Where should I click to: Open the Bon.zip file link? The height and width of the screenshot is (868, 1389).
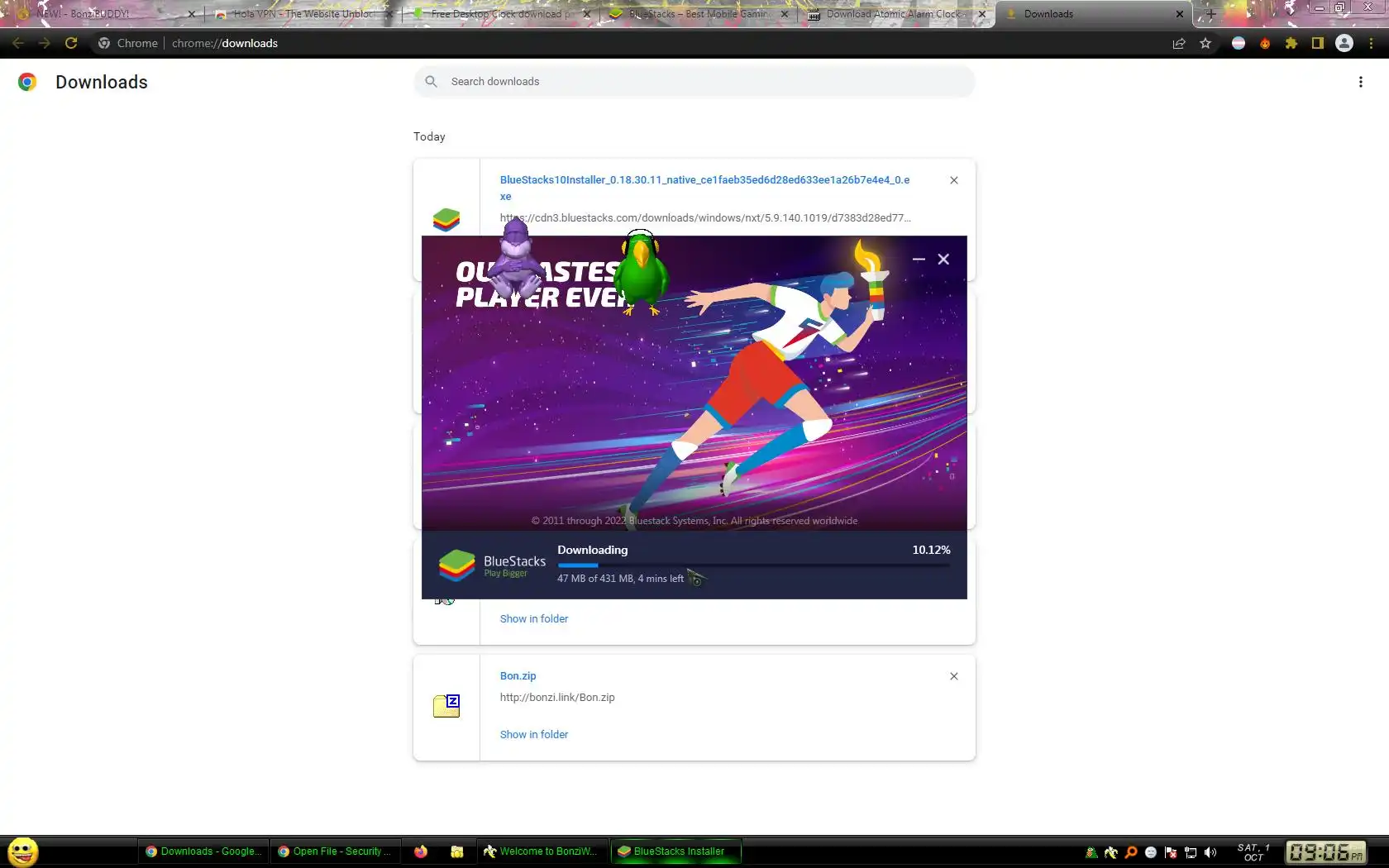518,676
